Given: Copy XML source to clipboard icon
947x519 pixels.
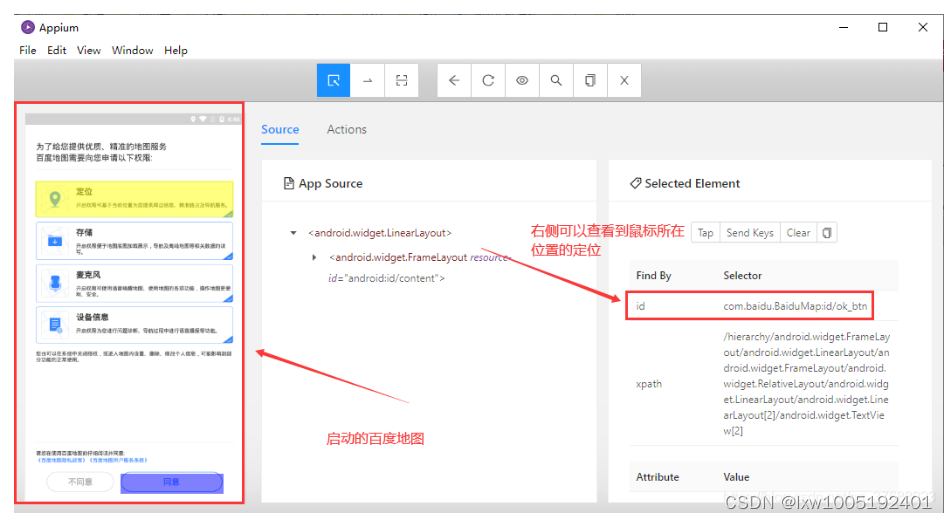Looking at the screenshot, I should [590, 80].
